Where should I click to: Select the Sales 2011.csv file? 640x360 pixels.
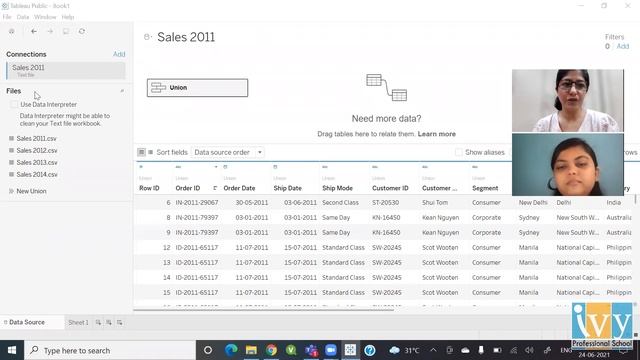pos(37,139)
